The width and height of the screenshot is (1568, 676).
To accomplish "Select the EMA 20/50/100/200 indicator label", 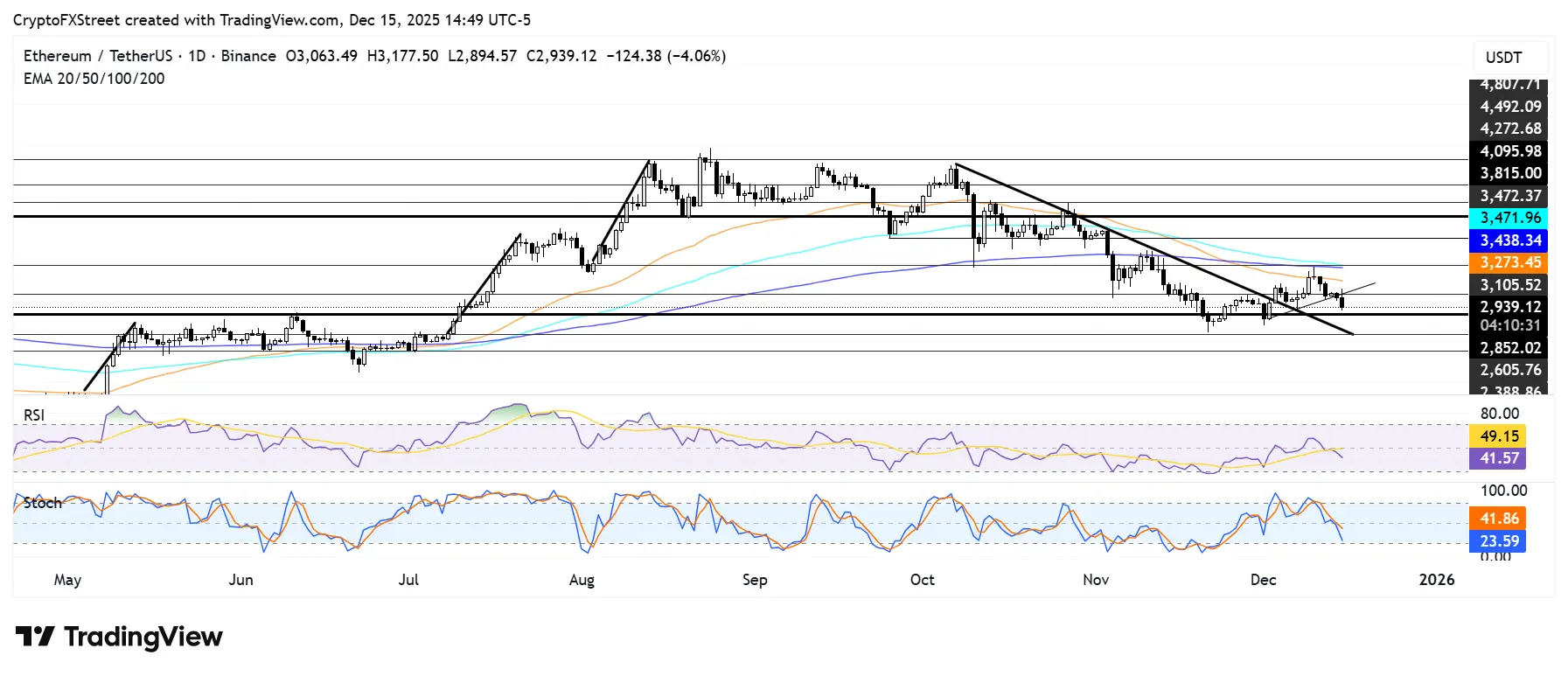I will (x=94, y=79).
